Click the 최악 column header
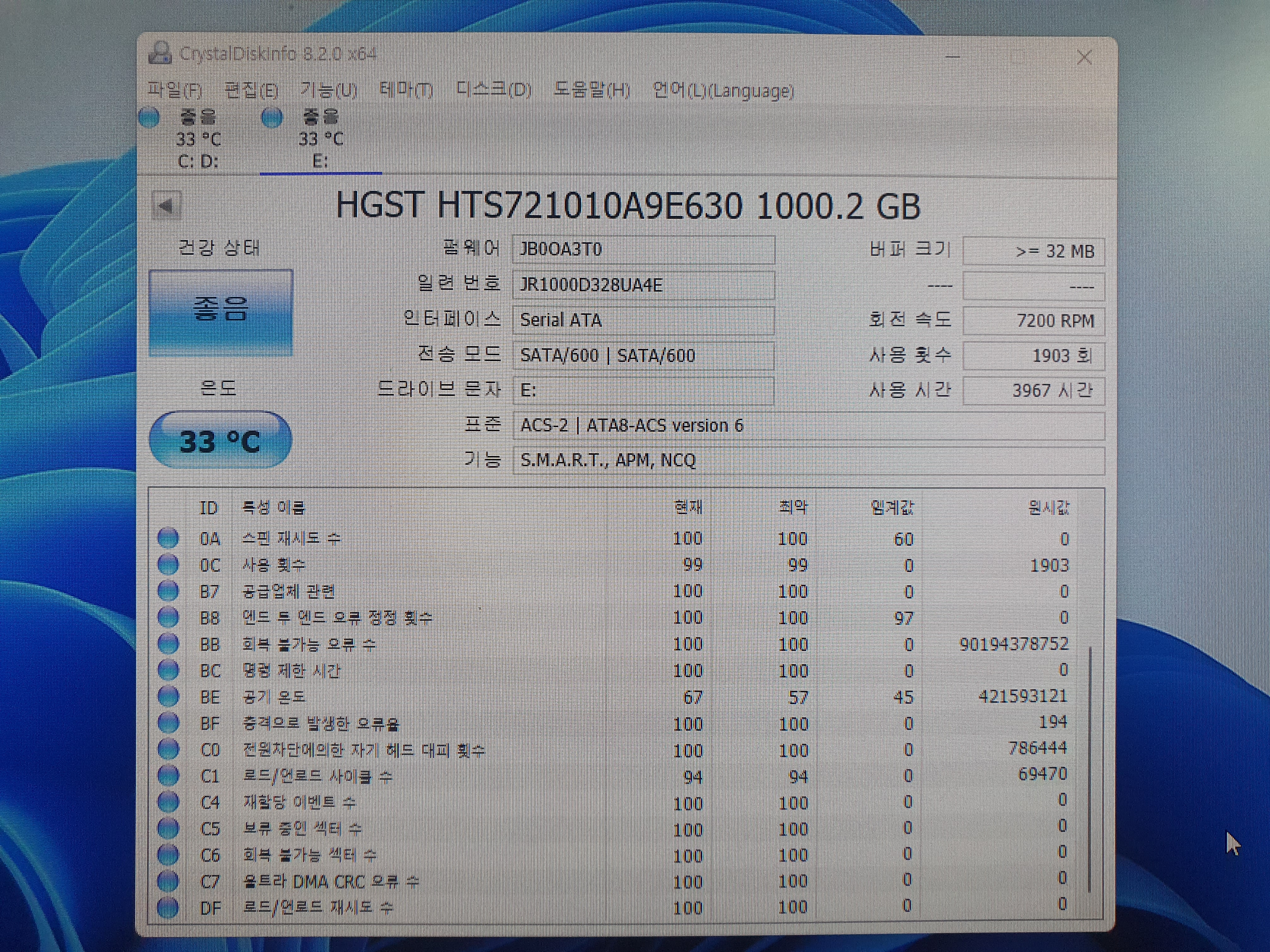This screenshot has width=1270, height=952. point(793,507)
